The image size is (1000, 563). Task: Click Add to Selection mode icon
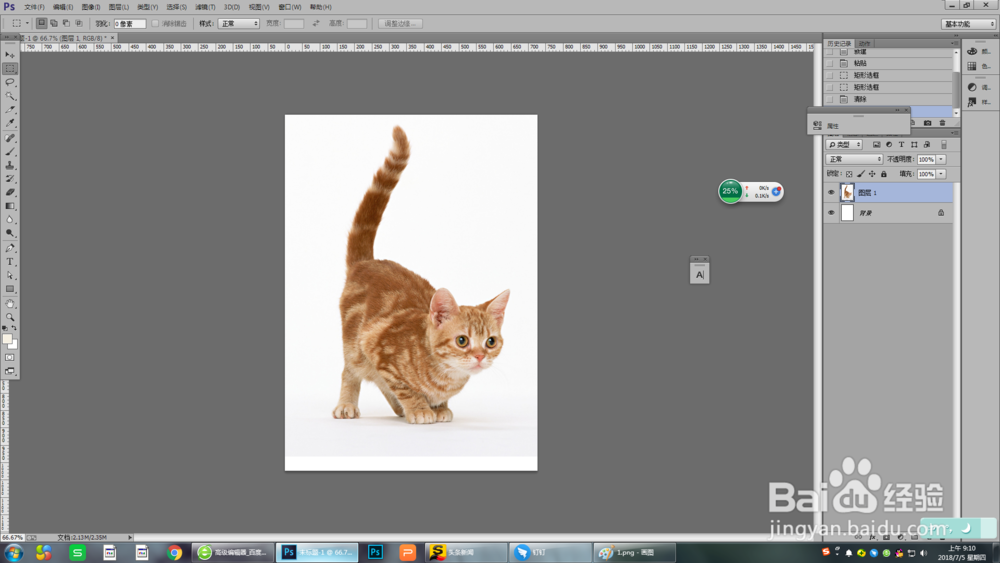(x=54, y=23)
